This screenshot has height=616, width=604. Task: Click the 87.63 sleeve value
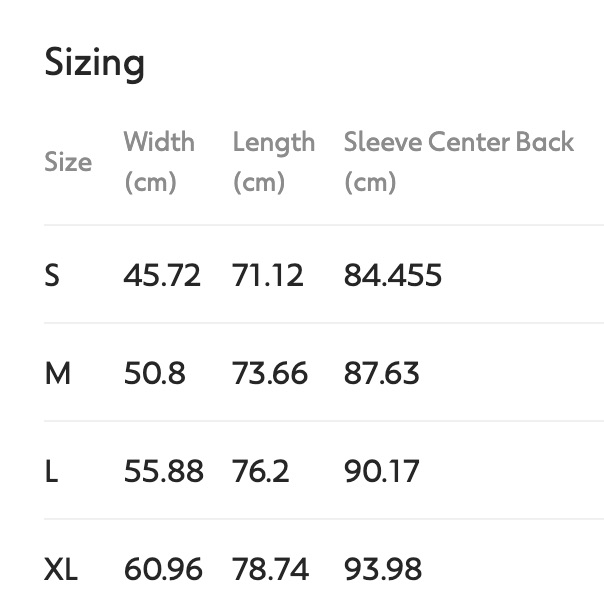point(381,373)
